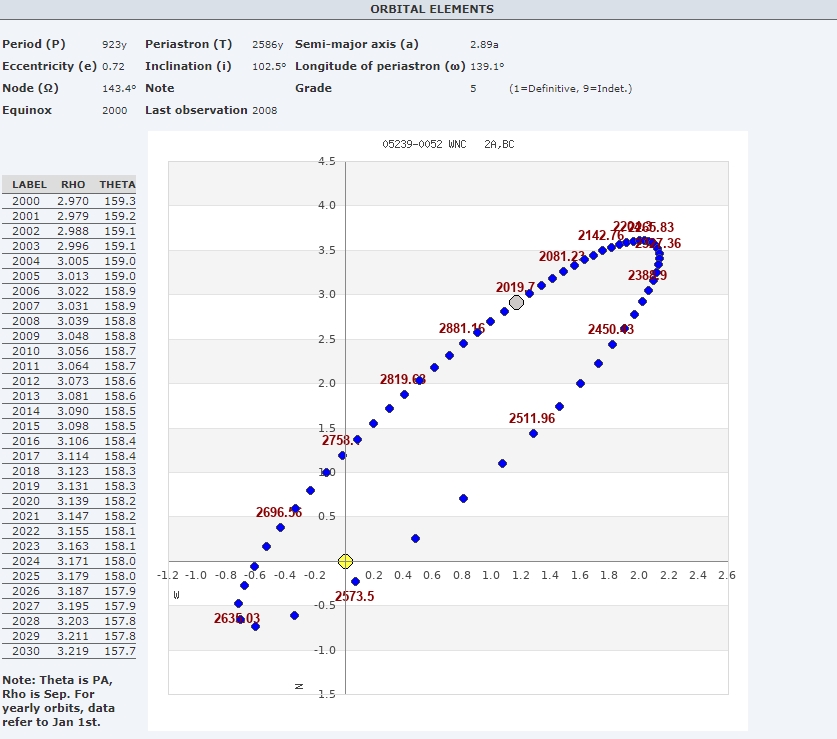Click the 2881.16 epoch label on plot
Image resolution: width=837 pixels, height=739 pixels.
point(461,328)
